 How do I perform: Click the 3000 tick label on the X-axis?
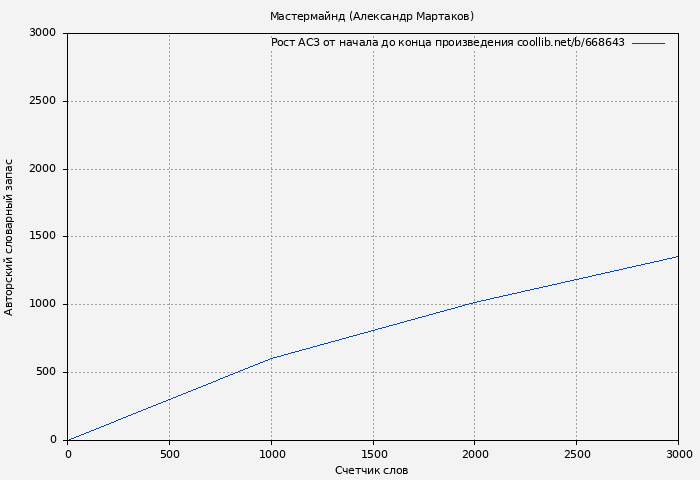[x=678, y=454]
